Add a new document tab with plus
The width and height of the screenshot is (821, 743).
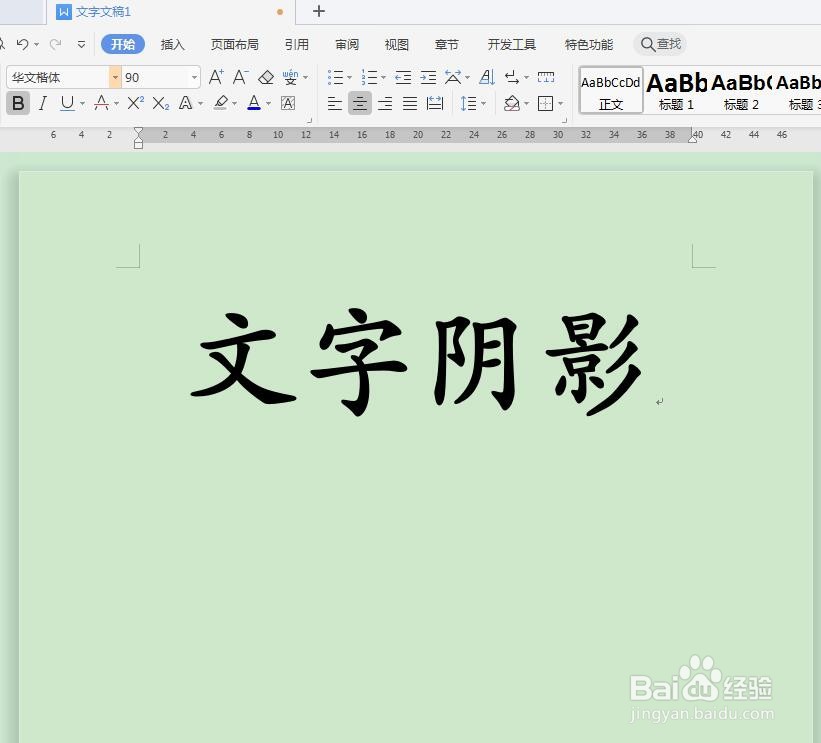[x=318, y=11]
